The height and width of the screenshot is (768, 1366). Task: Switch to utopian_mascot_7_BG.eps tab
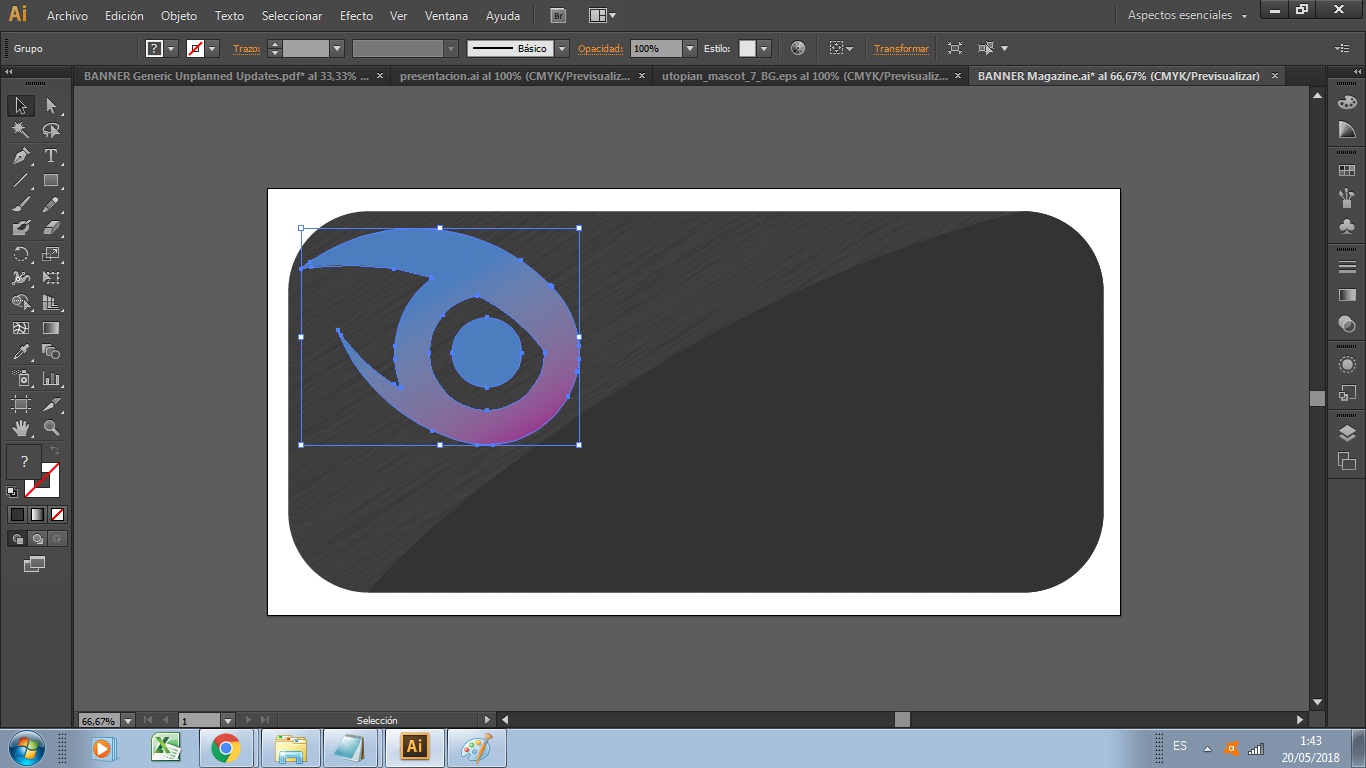pyautogui.click(x=805, y=76)
